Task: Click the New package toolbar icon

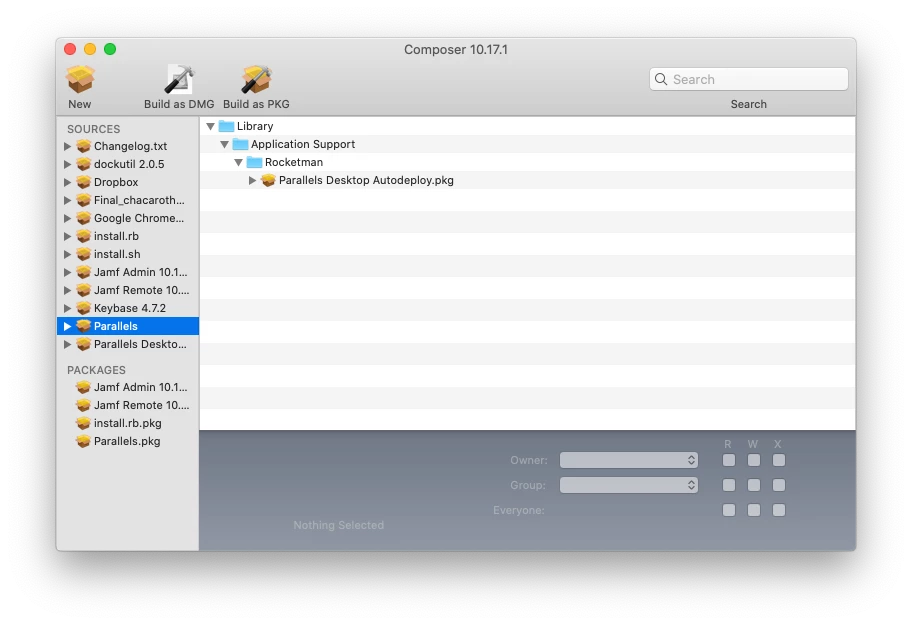Action: pyautogui.click(x=80, y=79)
